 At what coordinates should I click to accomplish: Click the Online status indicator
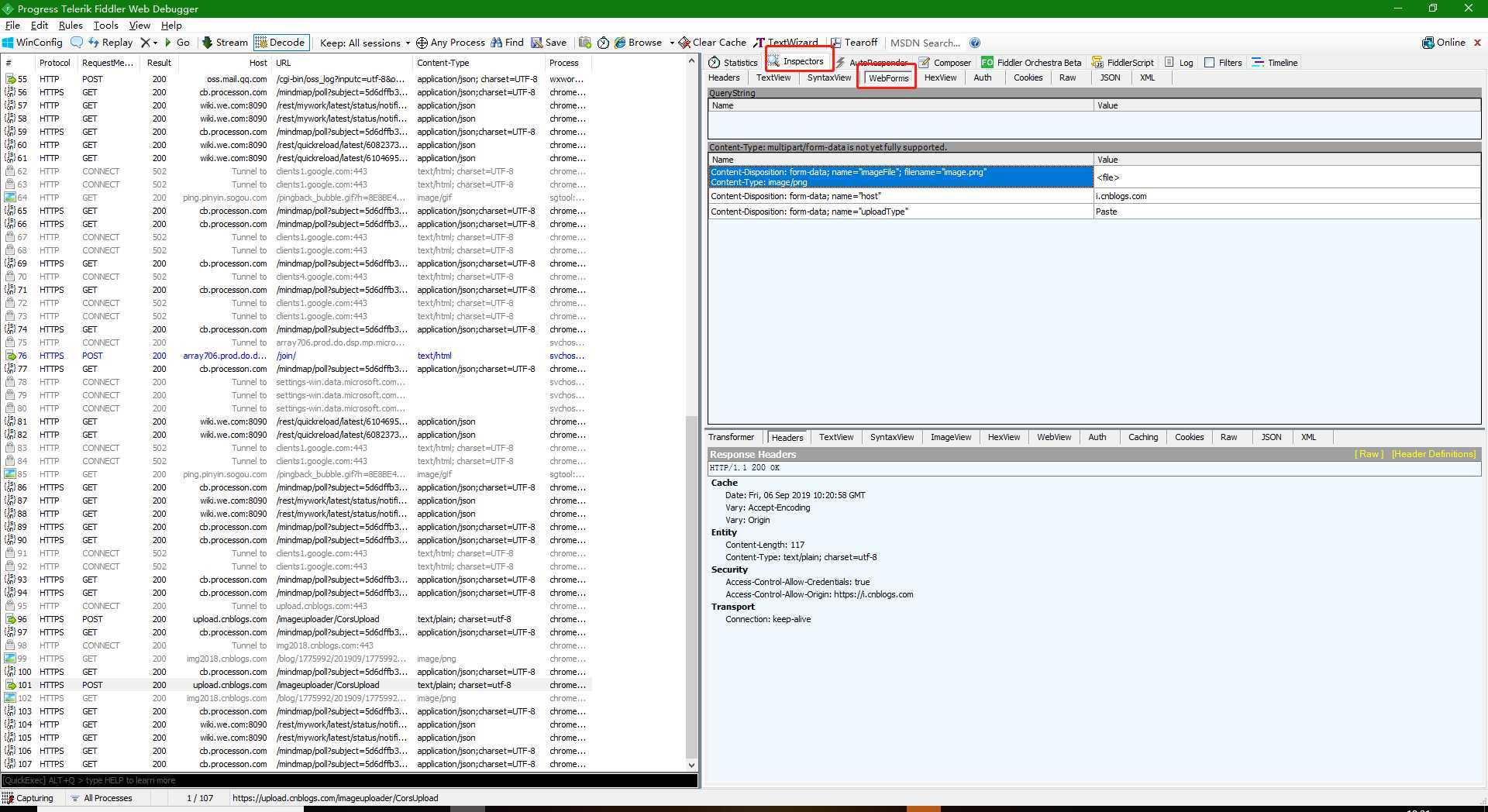tap(1444, 43)
